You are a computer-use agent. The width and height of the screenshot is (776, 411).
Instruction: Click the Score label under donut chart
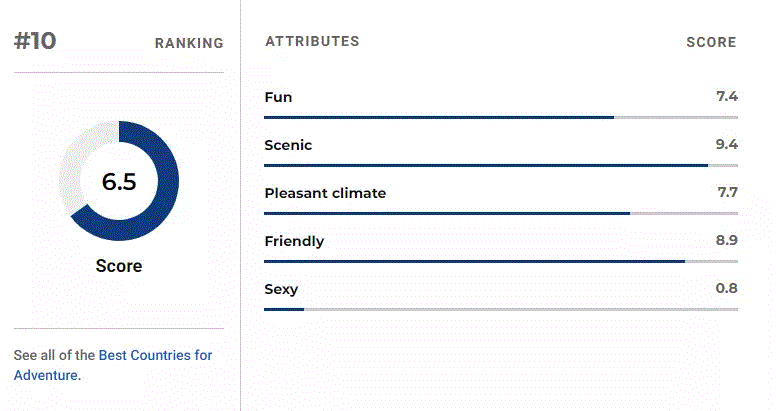pyautogui.click(x=119, y=266)
